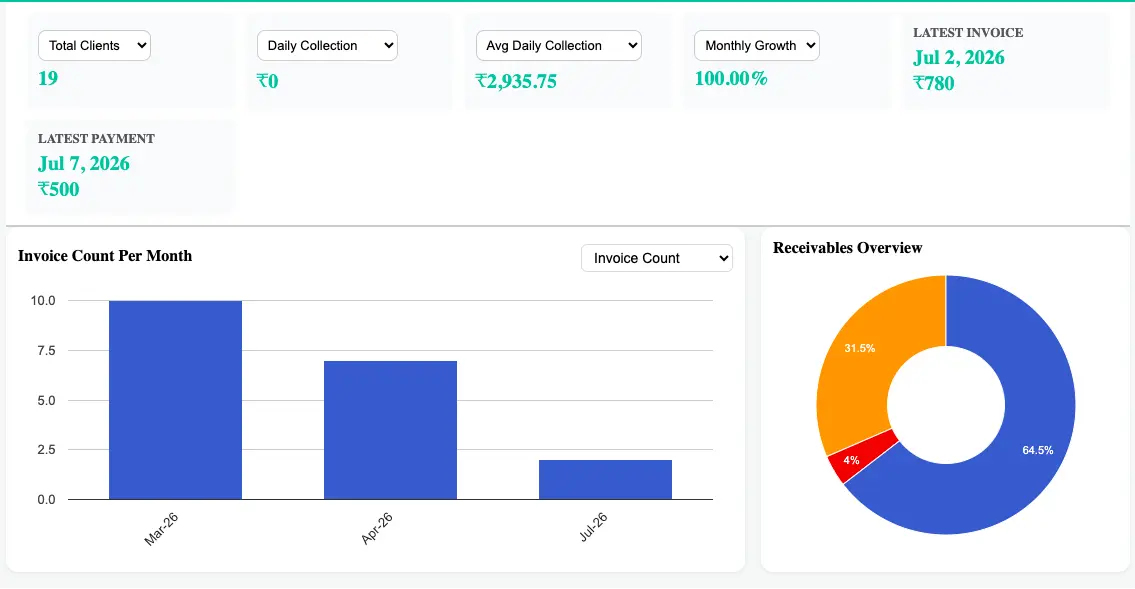This screenshot has width=1135, height=589.
Task: Click the Mar-26 axis label
Action: (161, 529)
